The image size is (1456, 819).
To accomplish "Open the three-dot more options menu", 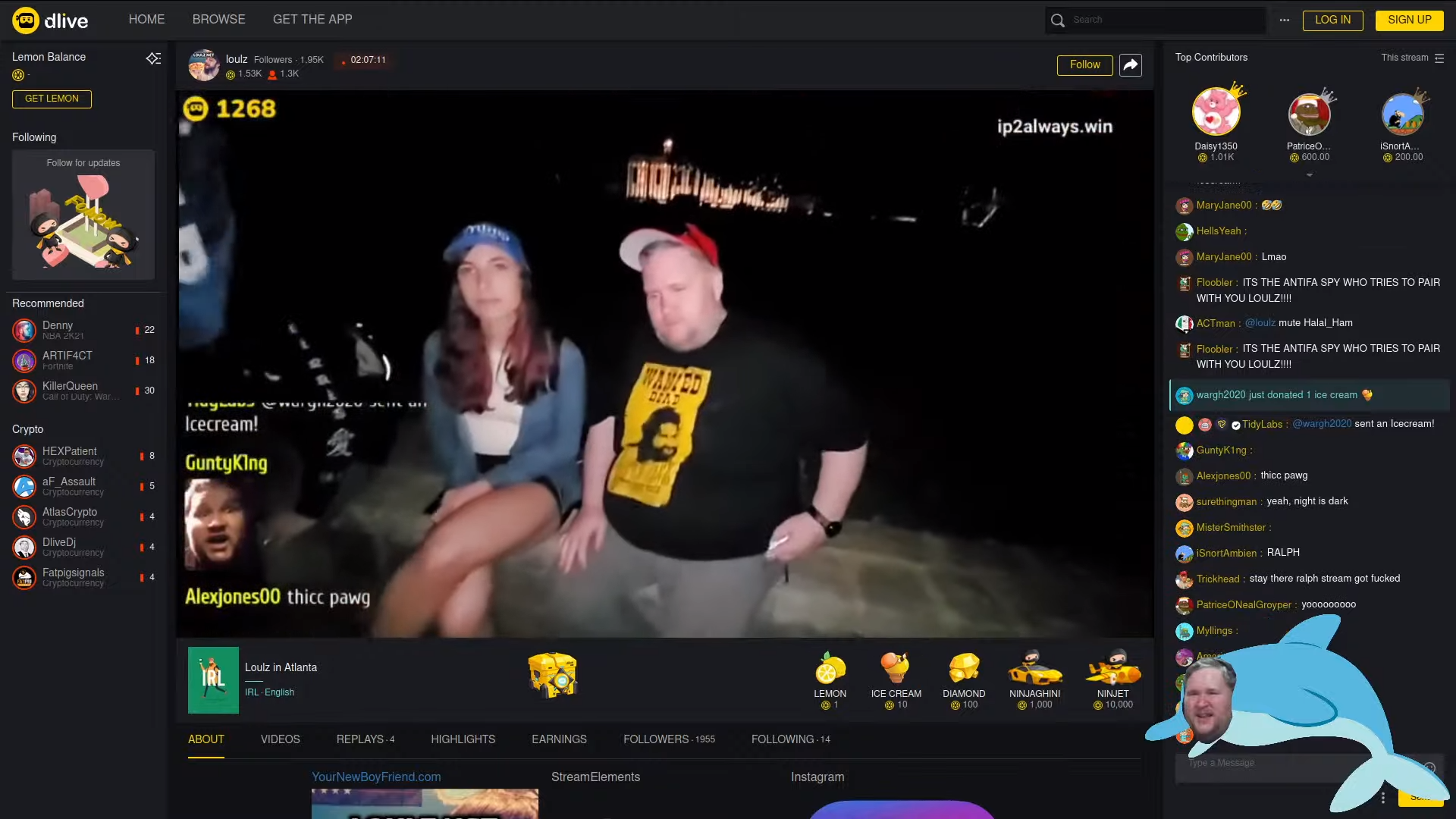I will (1284, 20).
